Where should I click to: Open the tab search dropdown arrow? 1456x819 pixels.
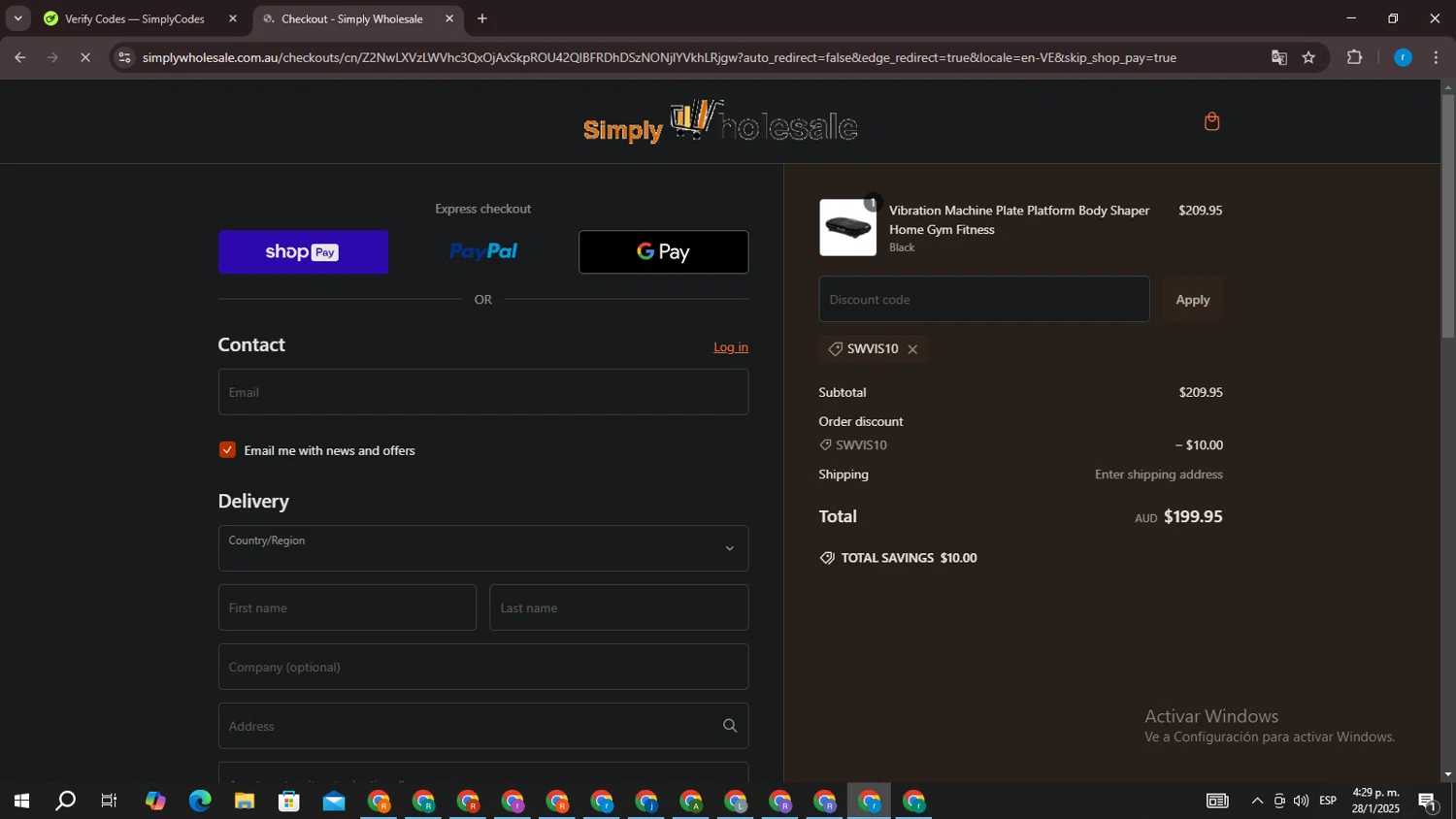(17, 18)
